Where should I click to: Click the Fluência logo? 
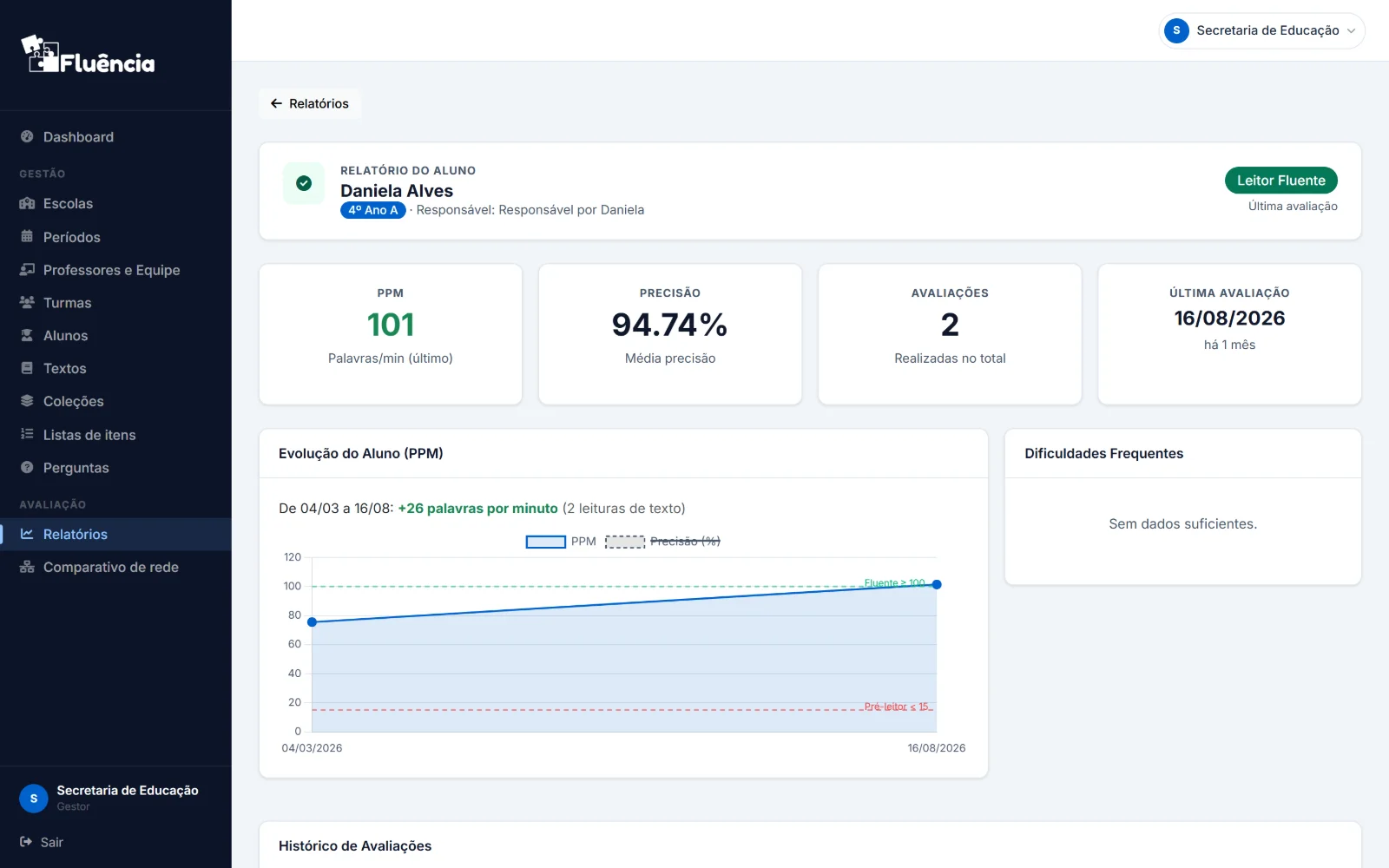click(88, 54)
